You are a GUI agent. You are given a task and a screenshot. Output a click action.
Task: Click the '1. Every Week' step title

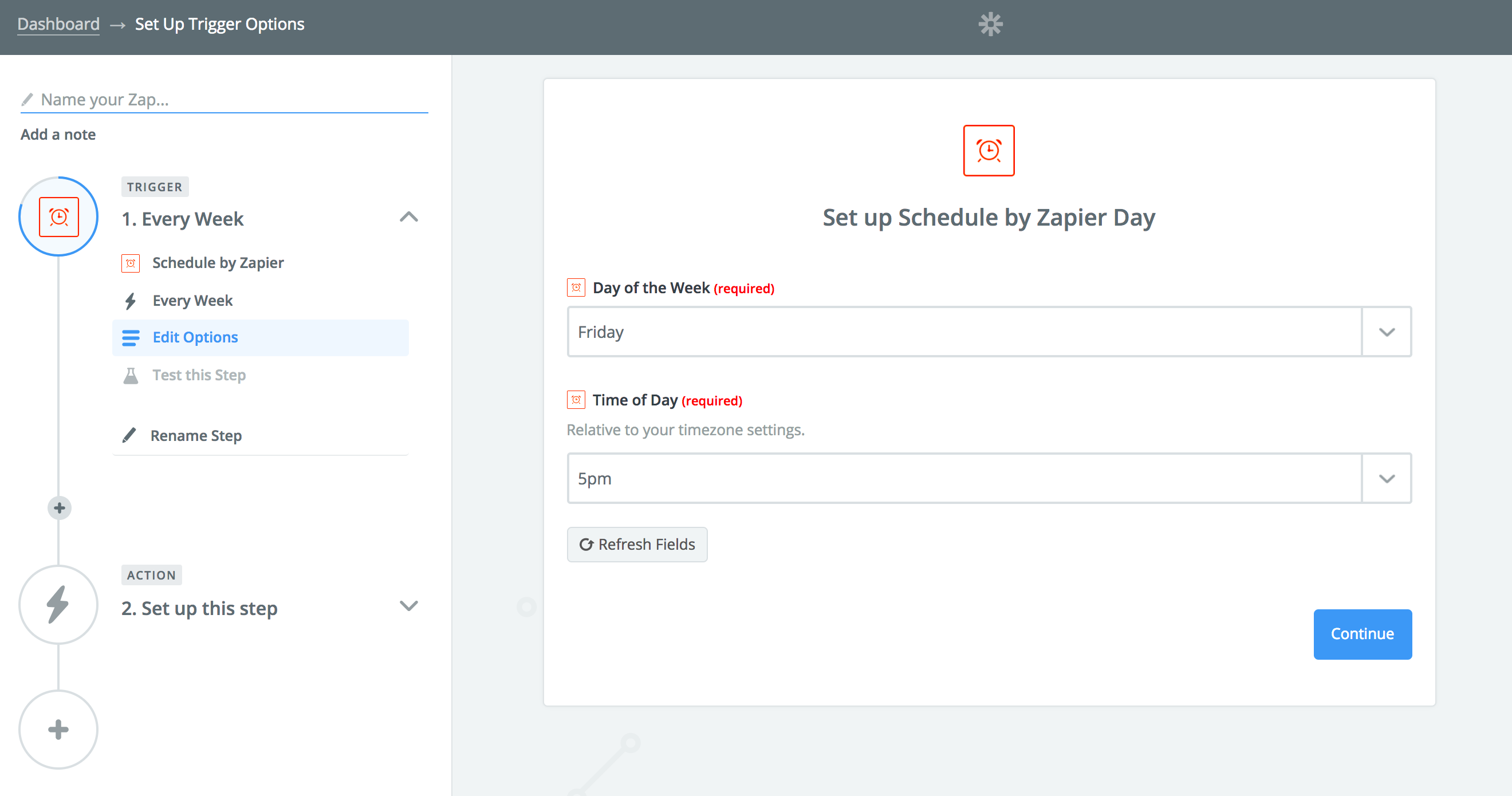pos(183,219)
